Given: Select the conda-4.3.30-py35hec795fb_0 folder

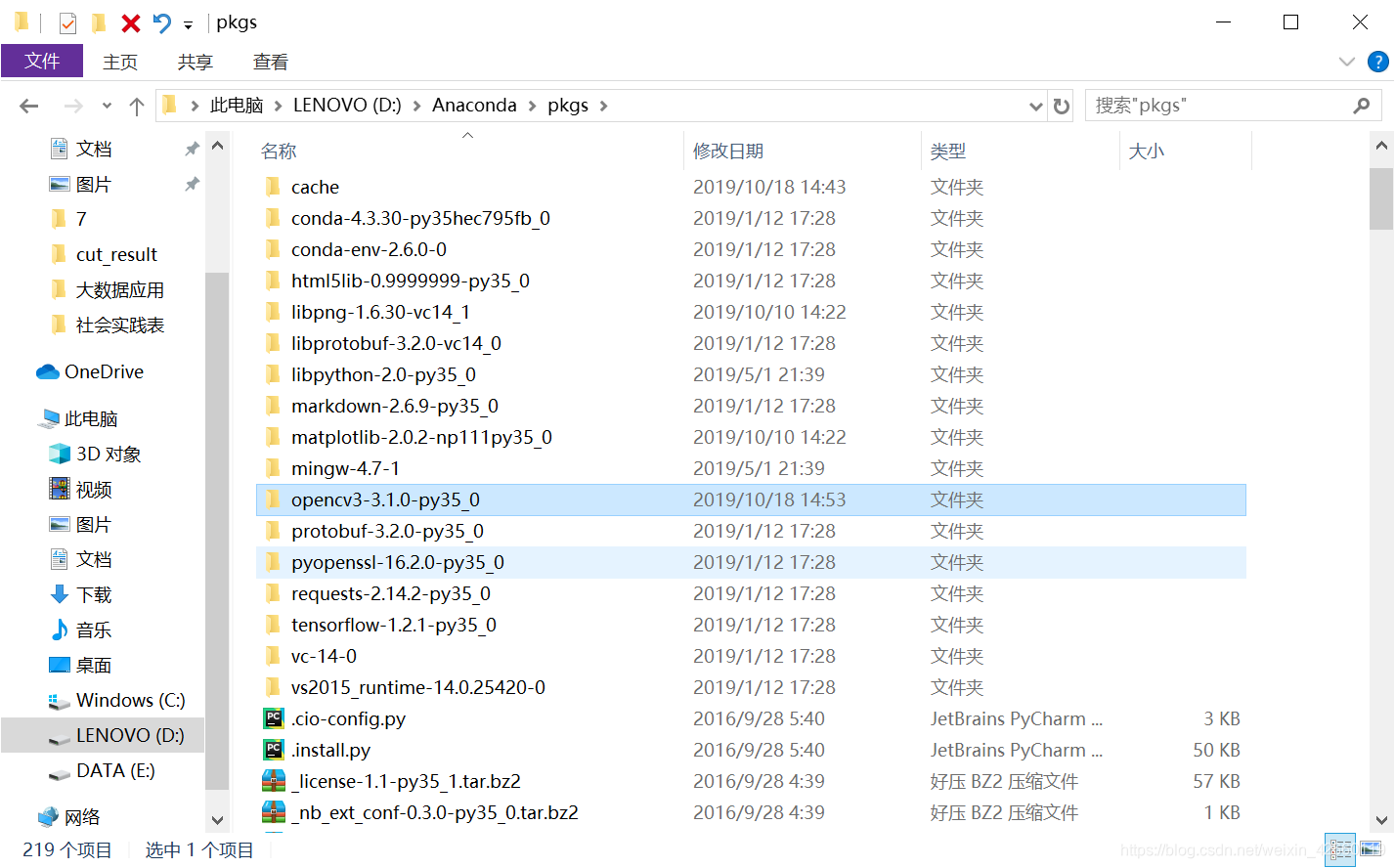Looking at the screenshot, I should coord(751,218).
